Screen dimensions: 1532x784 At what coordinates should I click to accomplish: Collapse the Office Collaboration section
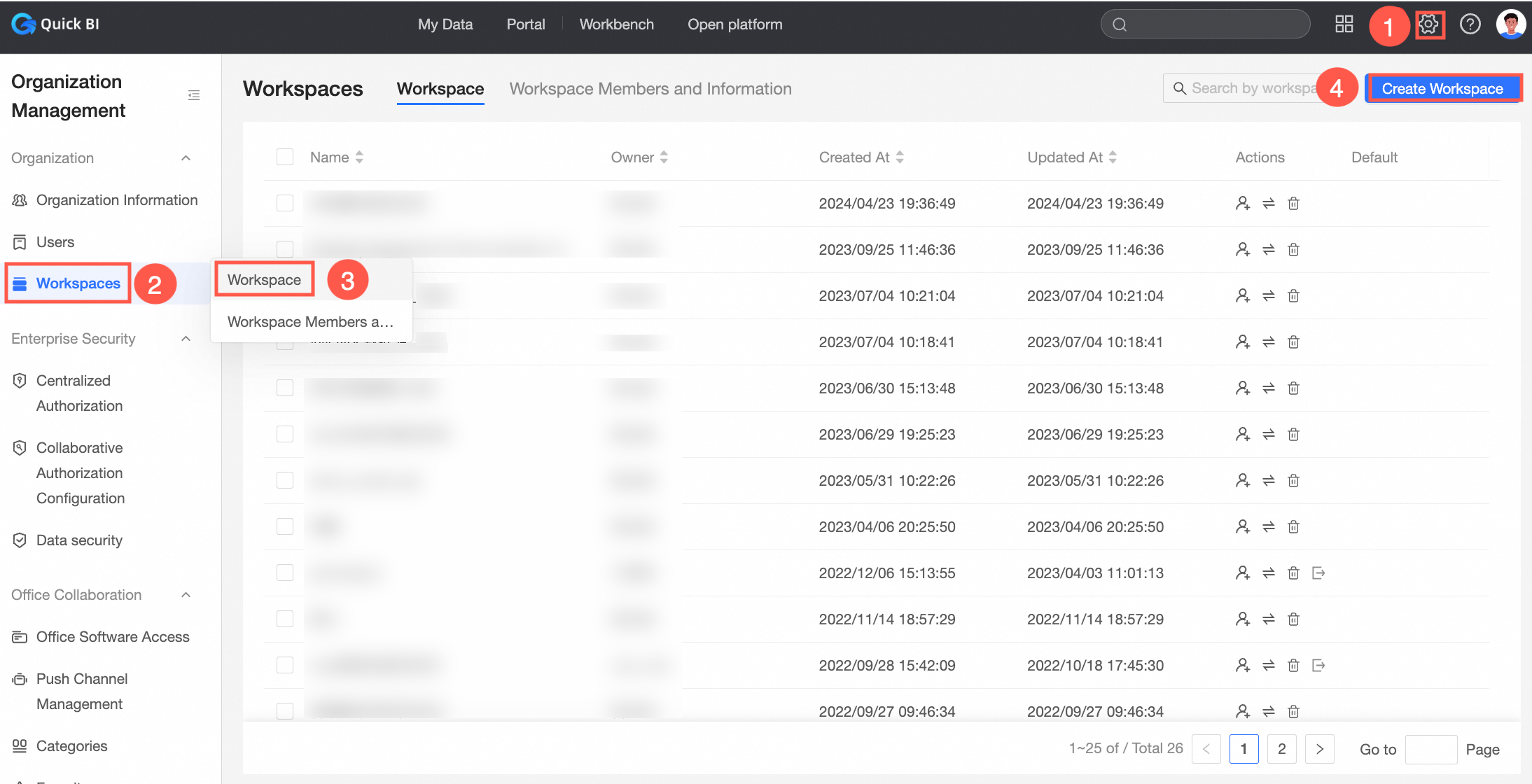pos(186,595)
